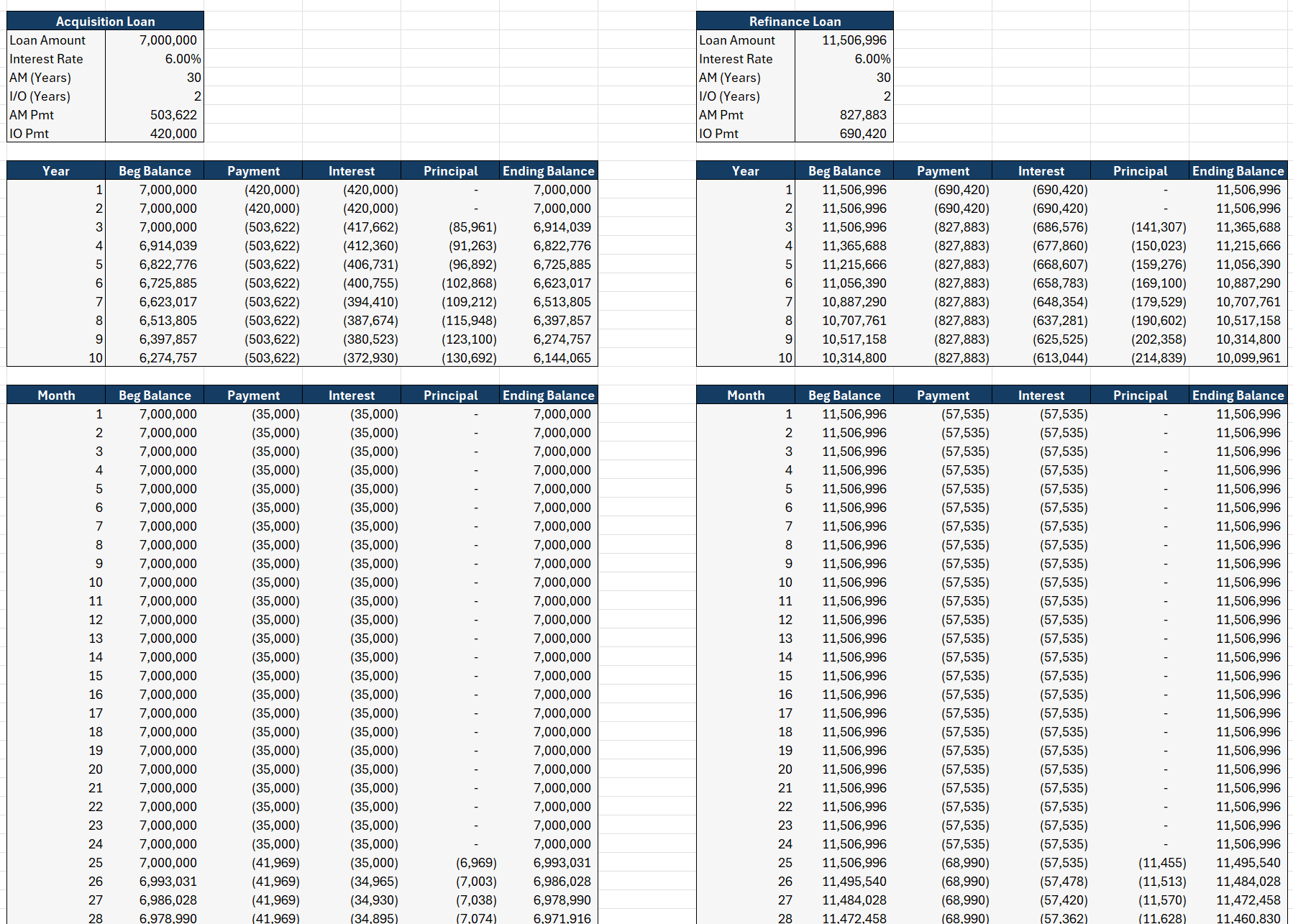
Task: Click the Acquisition Loan Amount value 7,000,000
Action: click(x=155, y=40)
